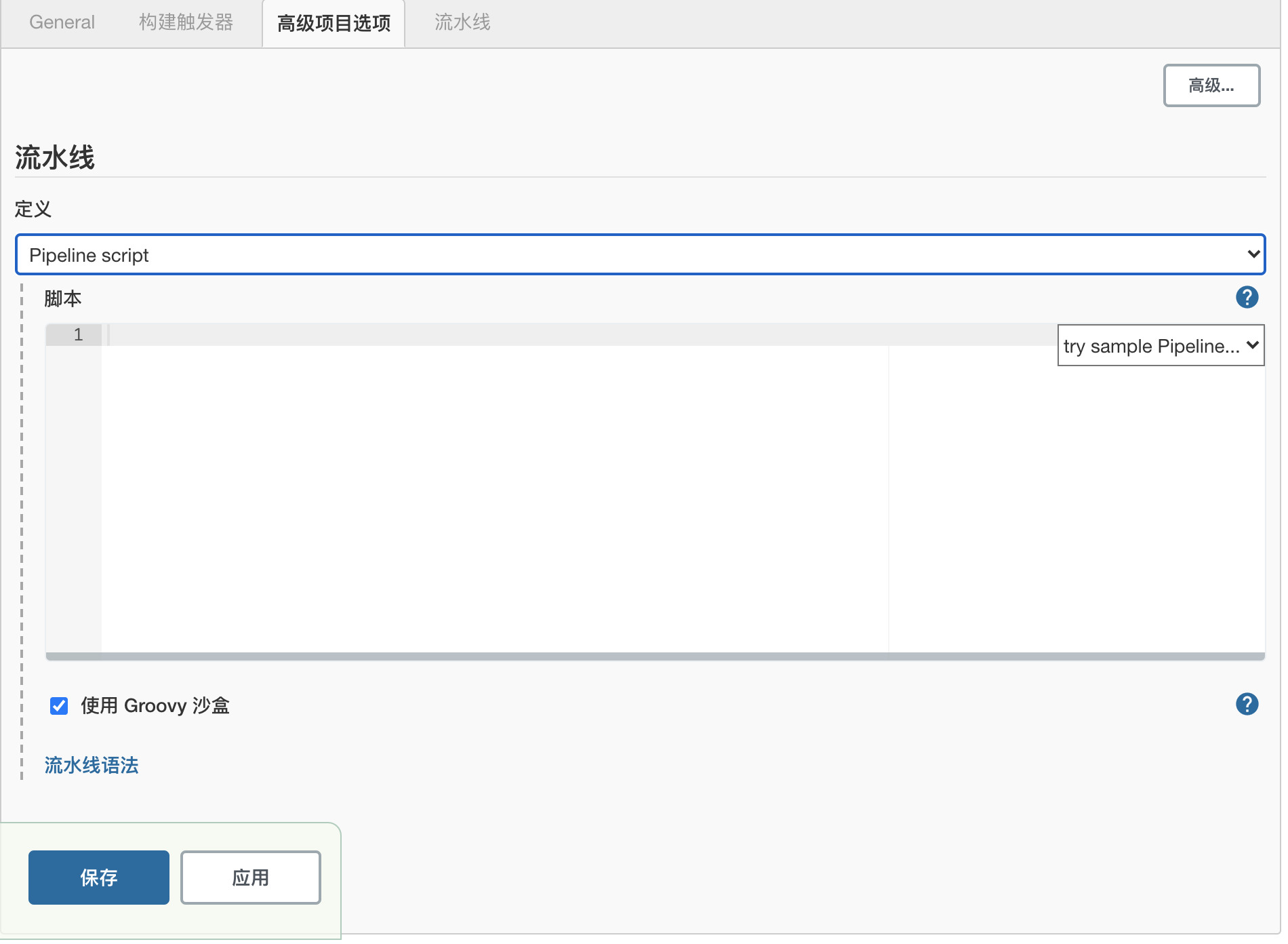
Task: Open the 流水线语法 link
Action: click(92, 765)
